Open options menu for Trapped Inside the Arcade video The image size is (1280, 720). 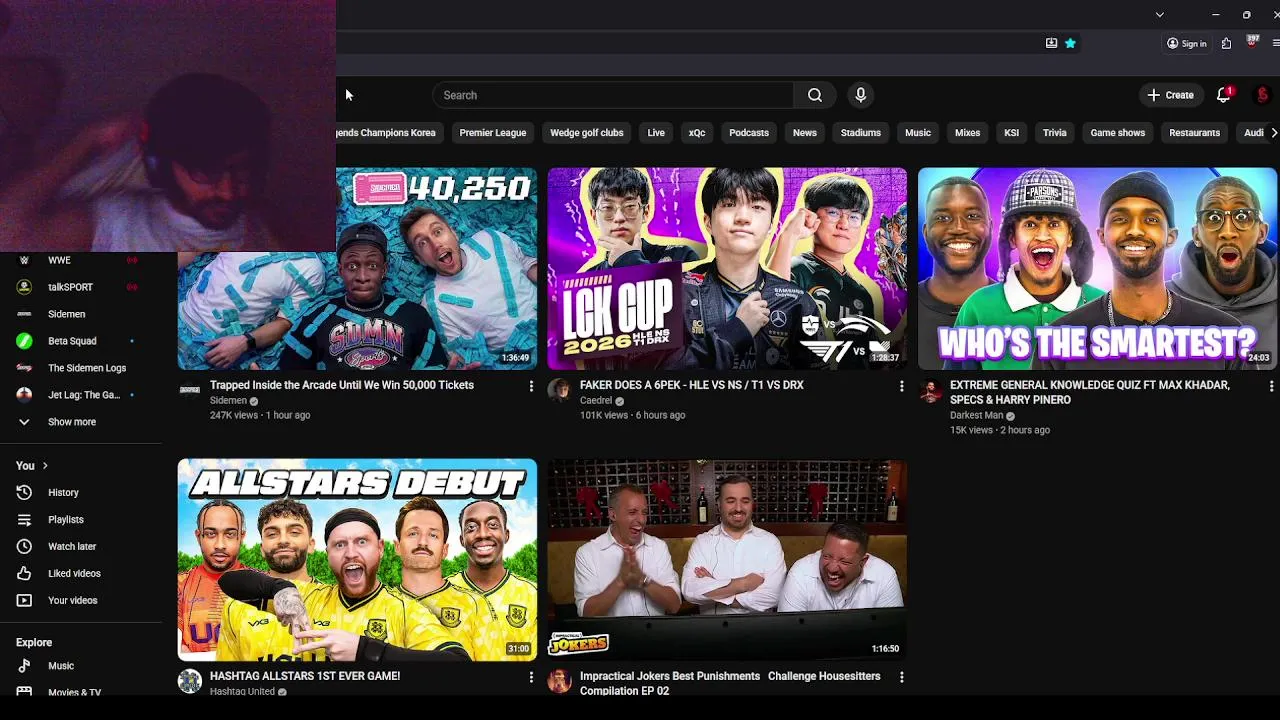point(531,386)
